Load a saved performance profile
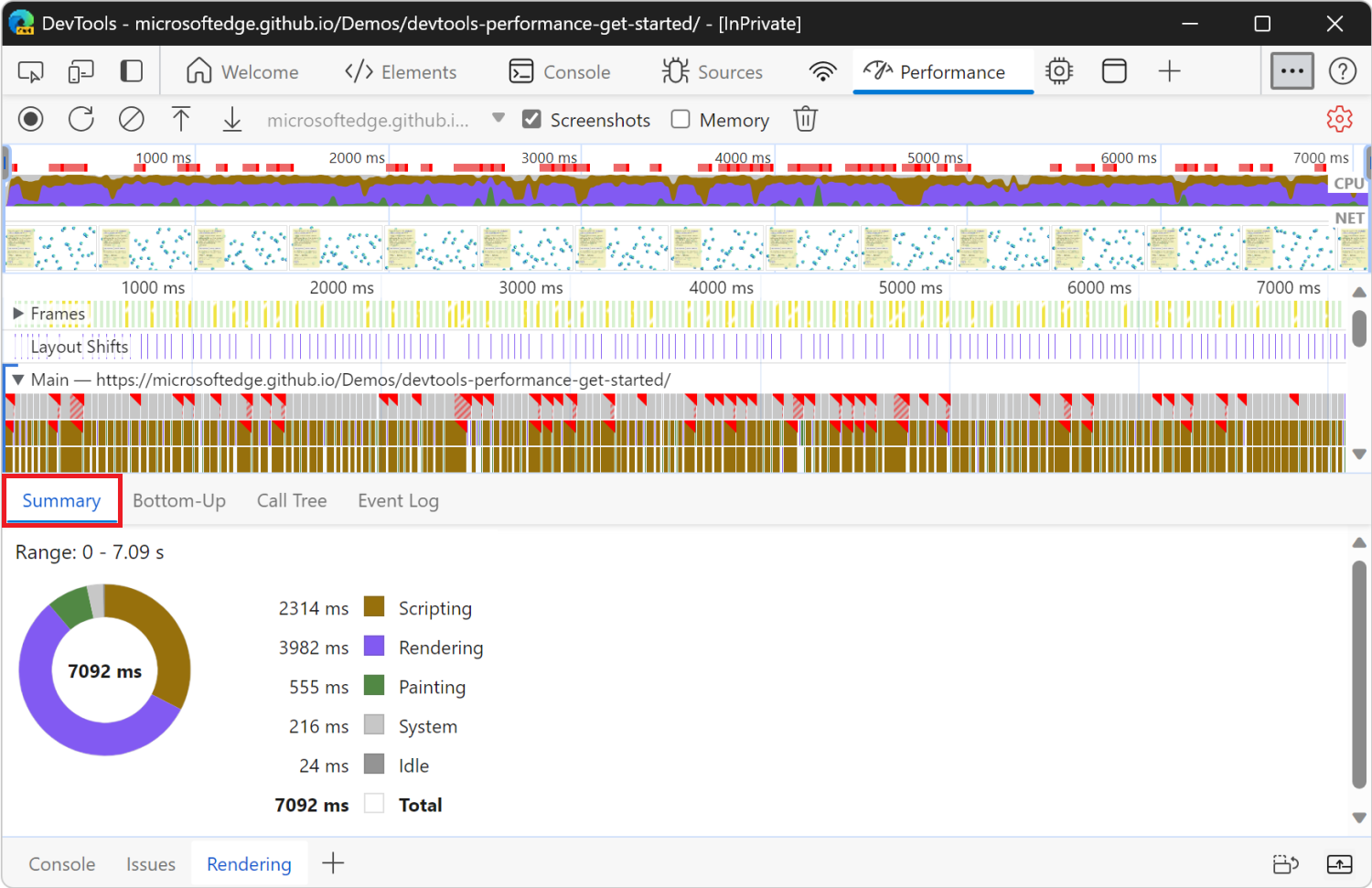The height and width of the screenshot is (888, 1372). (181, 119)
